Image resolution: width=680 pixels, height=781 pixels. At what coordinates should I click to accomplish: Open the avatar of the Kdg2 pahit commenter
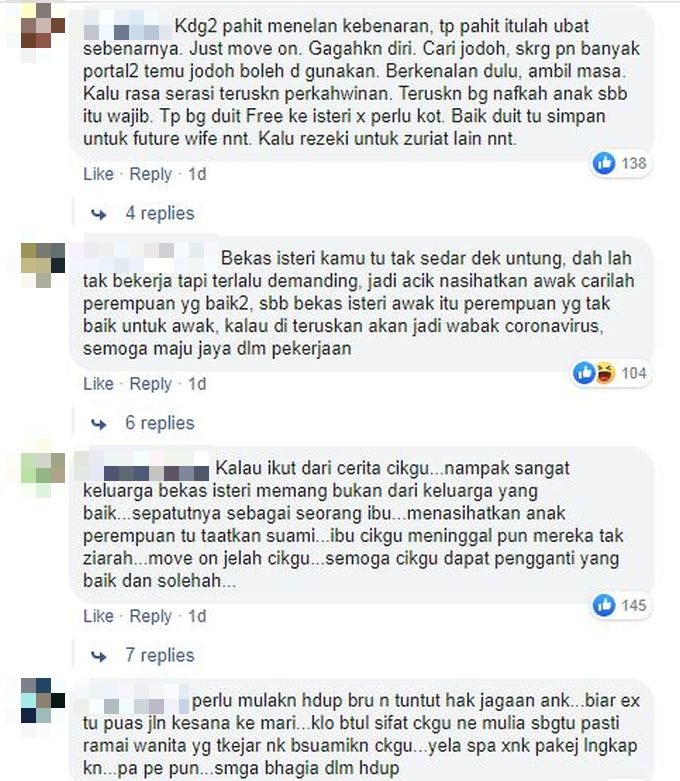click(43, 25)
